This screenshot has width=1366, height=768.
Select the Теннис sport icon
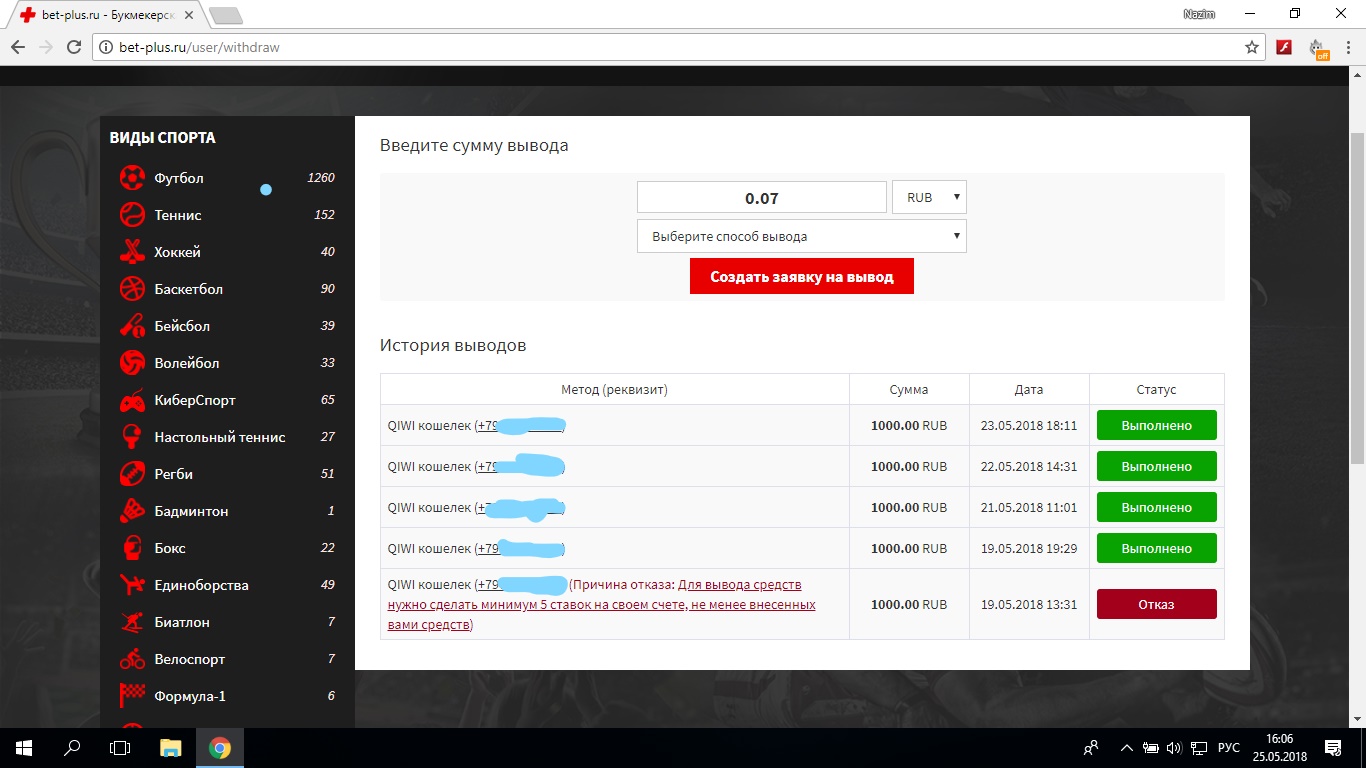132,215
